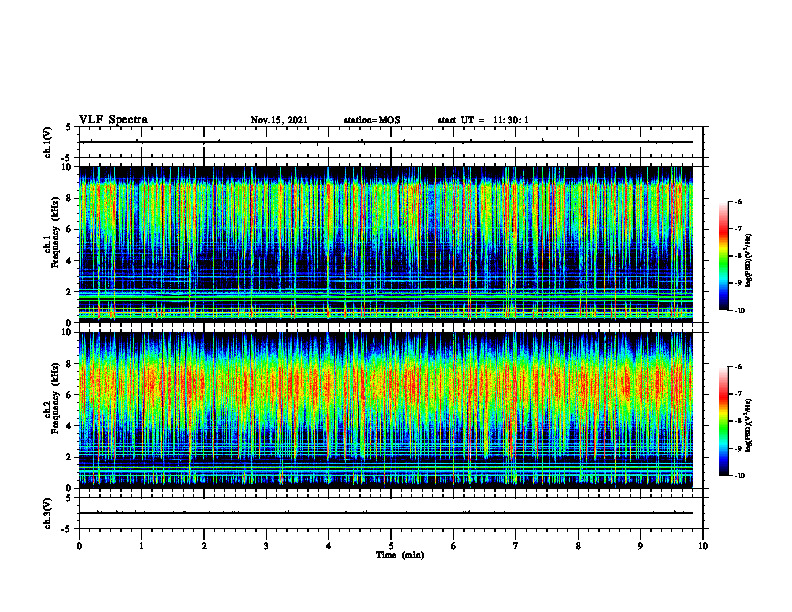
Task: Click time axis tick label "4"
Action: [x=329, y=546]
